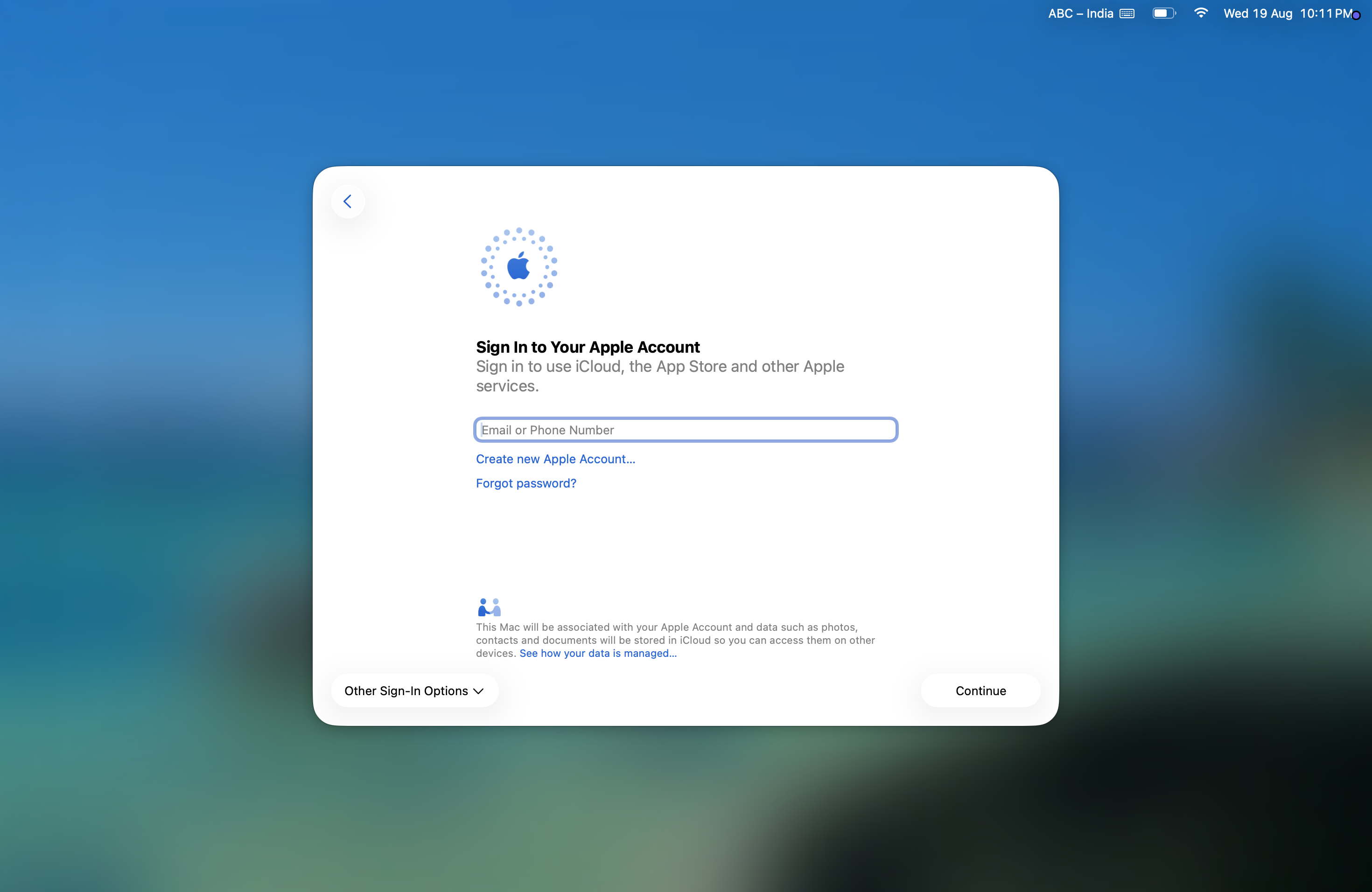Click the Continue button
1372x892 pixels.
click(x=980, y=690)
